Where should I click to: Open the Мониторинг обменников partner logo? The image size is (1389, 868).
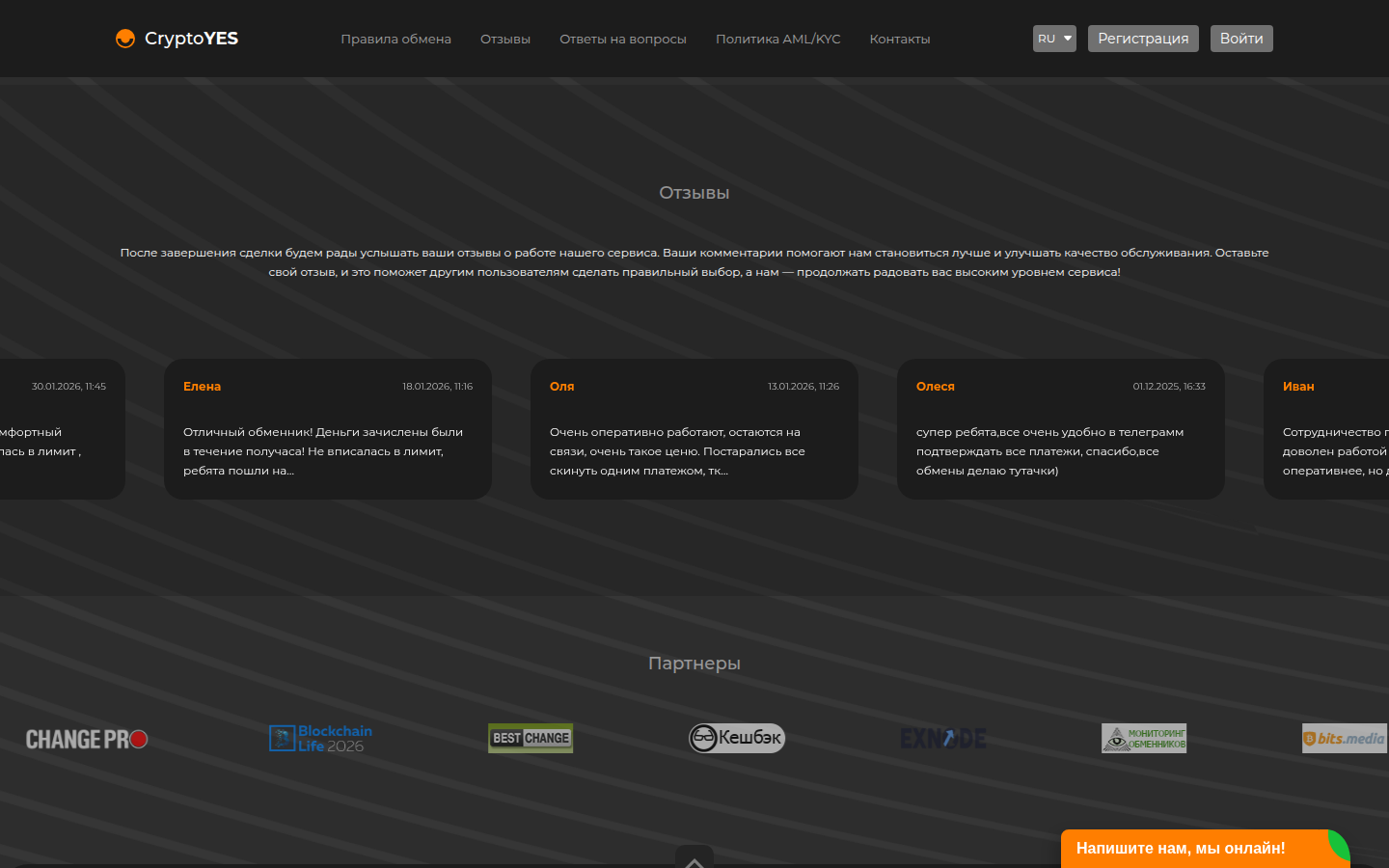[x=1144, y=739]
